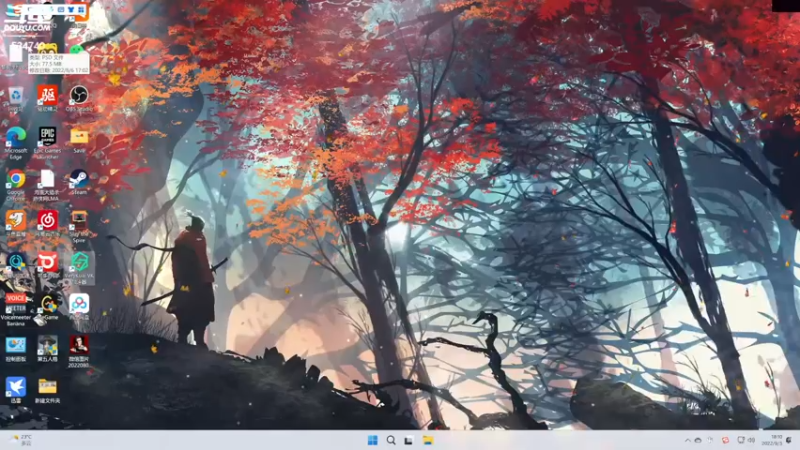Open the volume speaker tray icon
Screen dimensions: 800x450
(x=752, y=440)
